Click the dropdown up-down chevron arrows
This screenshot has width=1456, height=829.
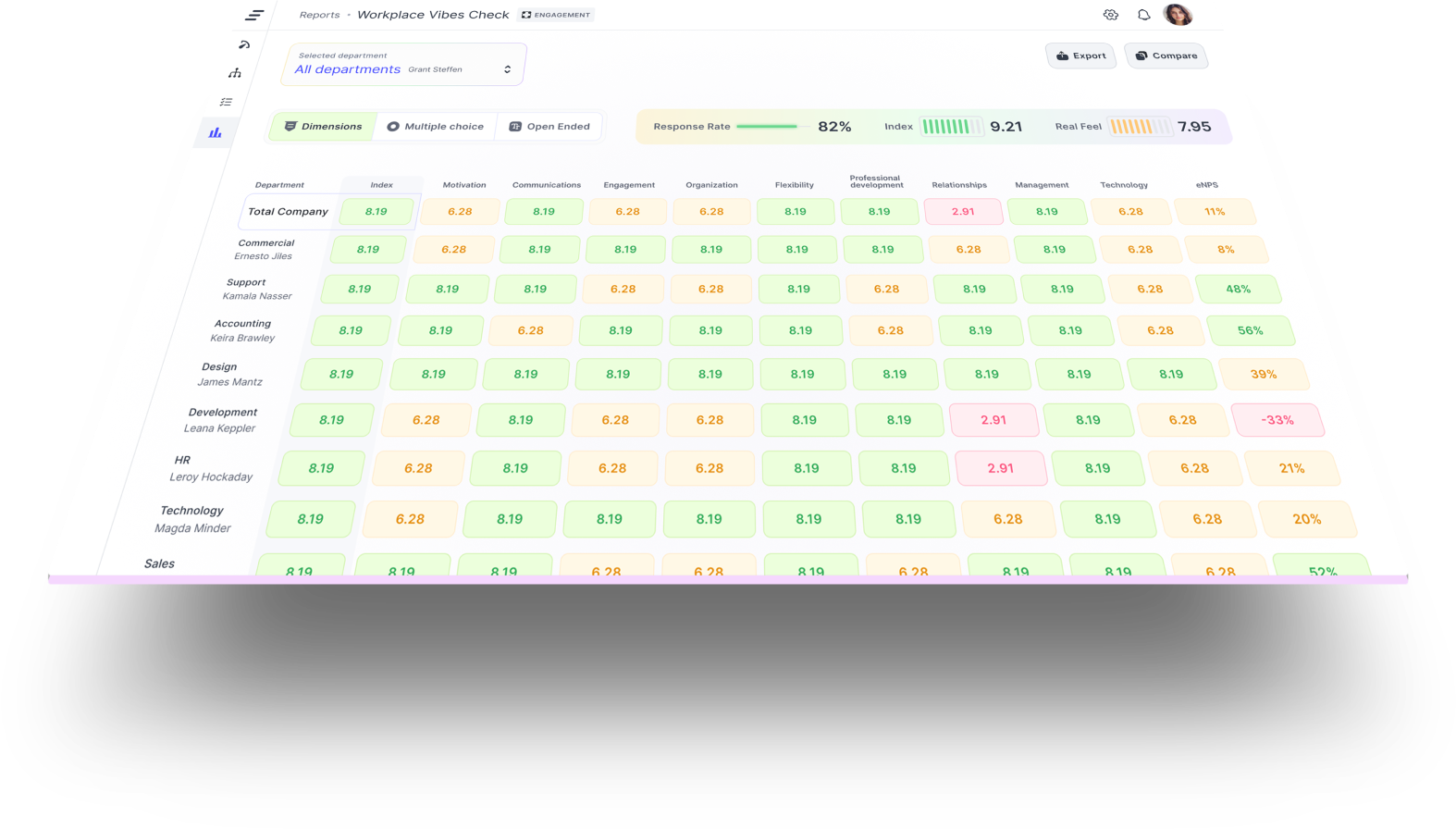coord(507,69)
